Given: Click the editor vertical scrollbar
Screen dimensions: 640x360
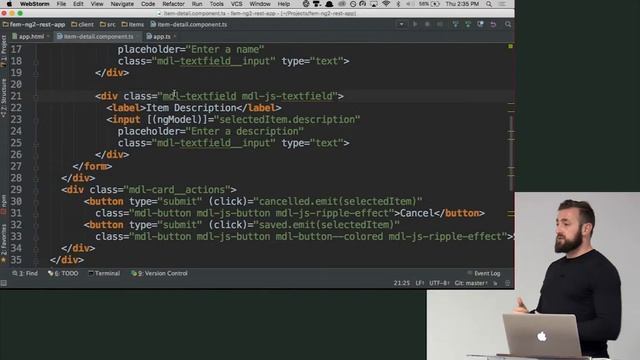Looking at the screenshot, I should pyautogui.click(x=511, y=153).
